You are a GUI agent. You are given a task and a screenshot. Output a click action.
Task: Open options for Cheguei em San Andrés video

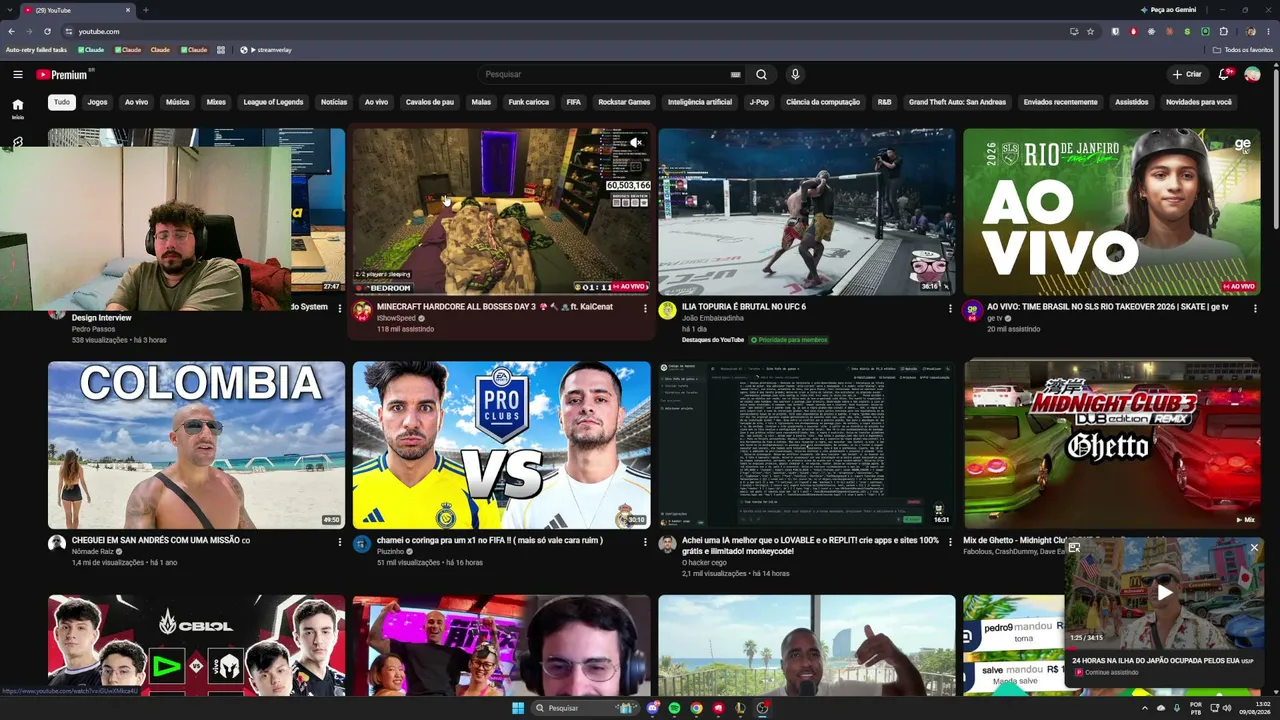[x=339, y=541]
